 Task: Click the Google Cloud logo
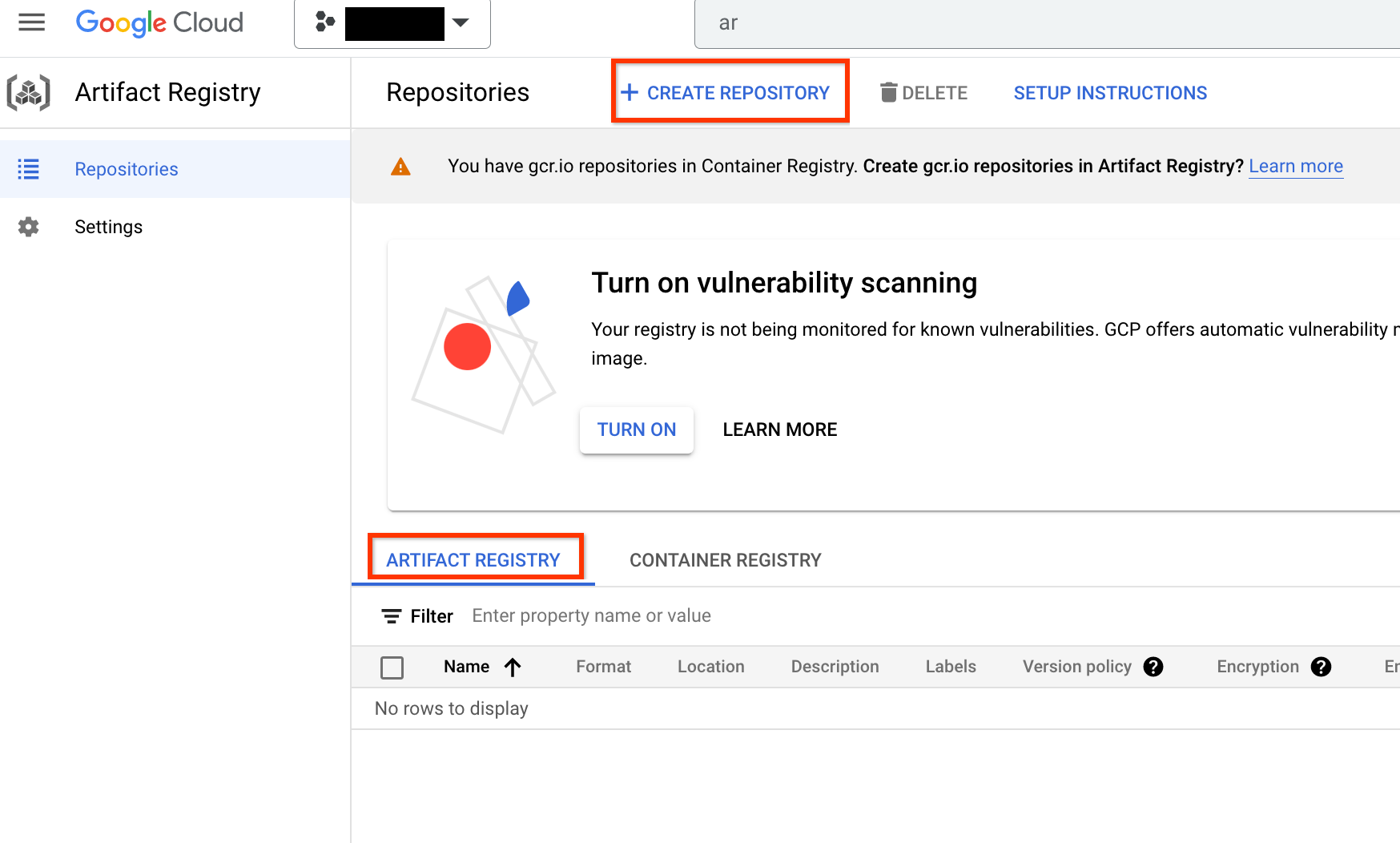click(159, 22)
